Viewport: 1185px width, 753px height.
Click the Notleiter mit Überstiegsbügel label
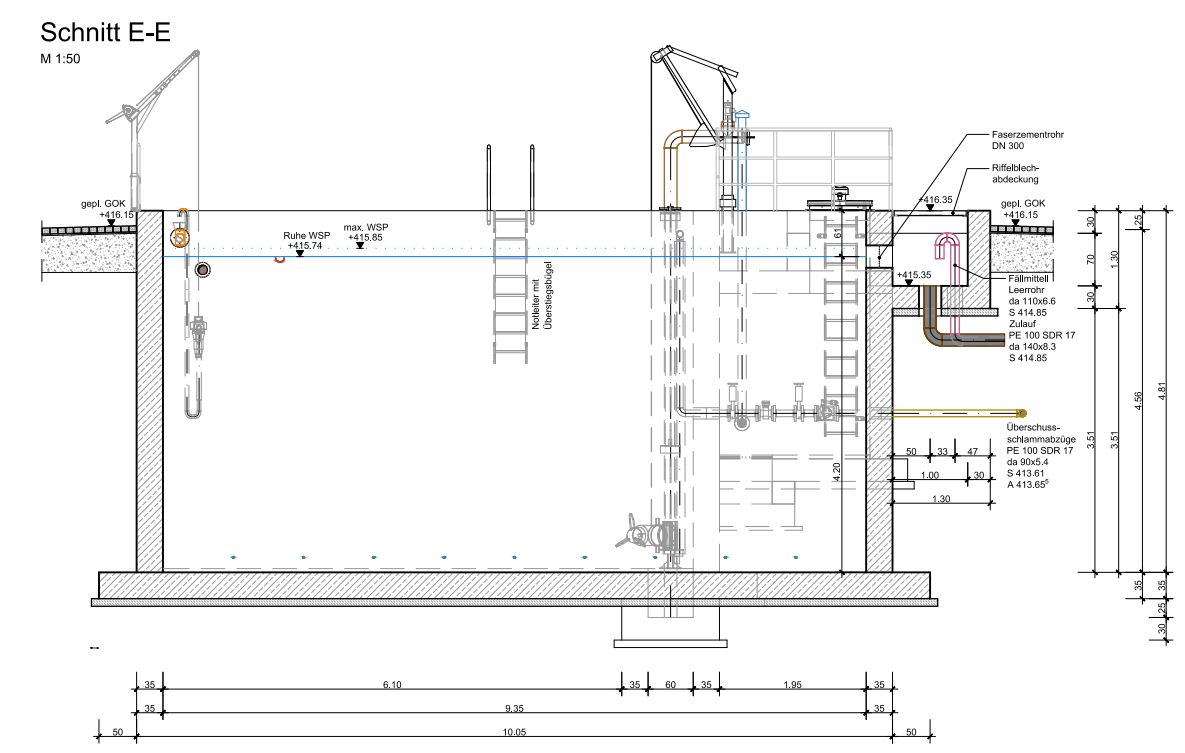click(542, 295)
